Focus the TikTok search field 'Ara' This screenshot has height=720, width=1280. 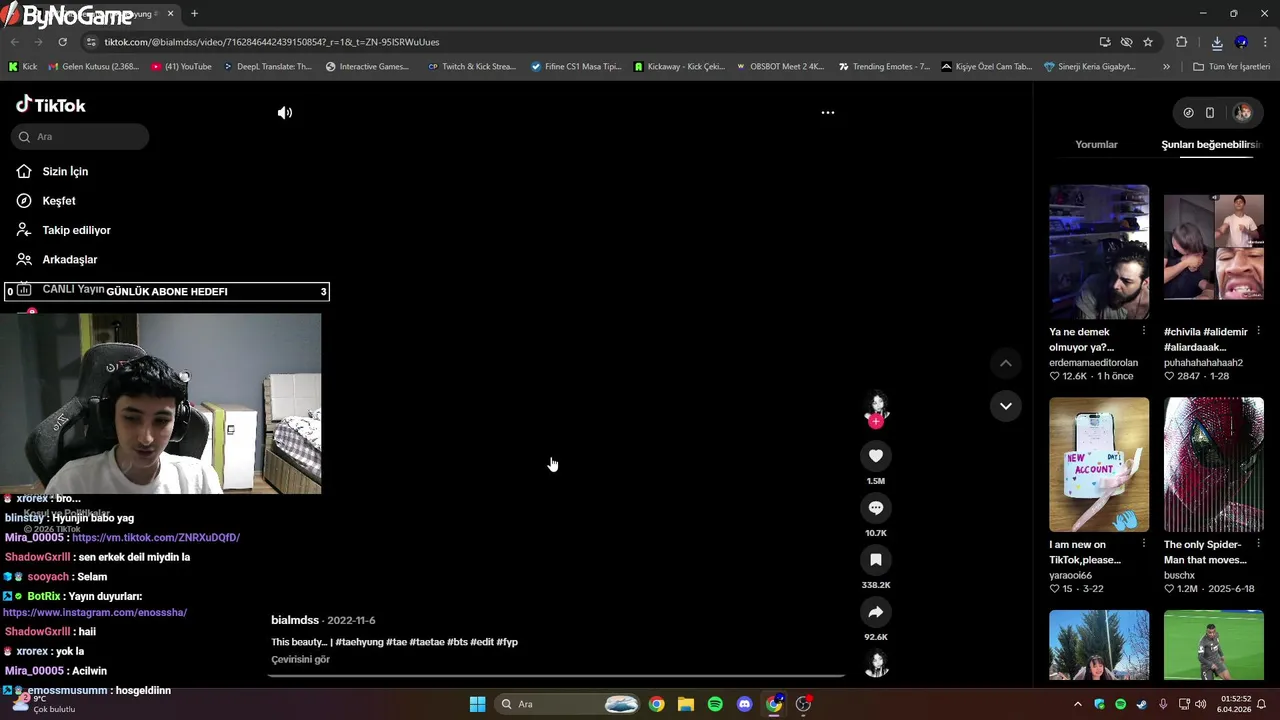80,137
